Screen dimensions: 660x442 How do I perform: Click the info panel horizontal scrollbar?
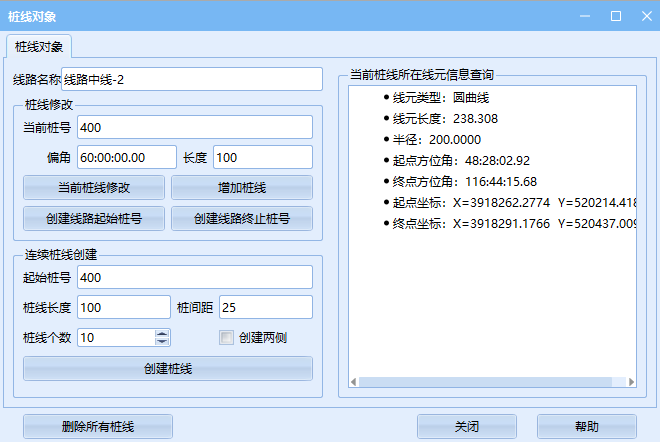click(490, 381)
